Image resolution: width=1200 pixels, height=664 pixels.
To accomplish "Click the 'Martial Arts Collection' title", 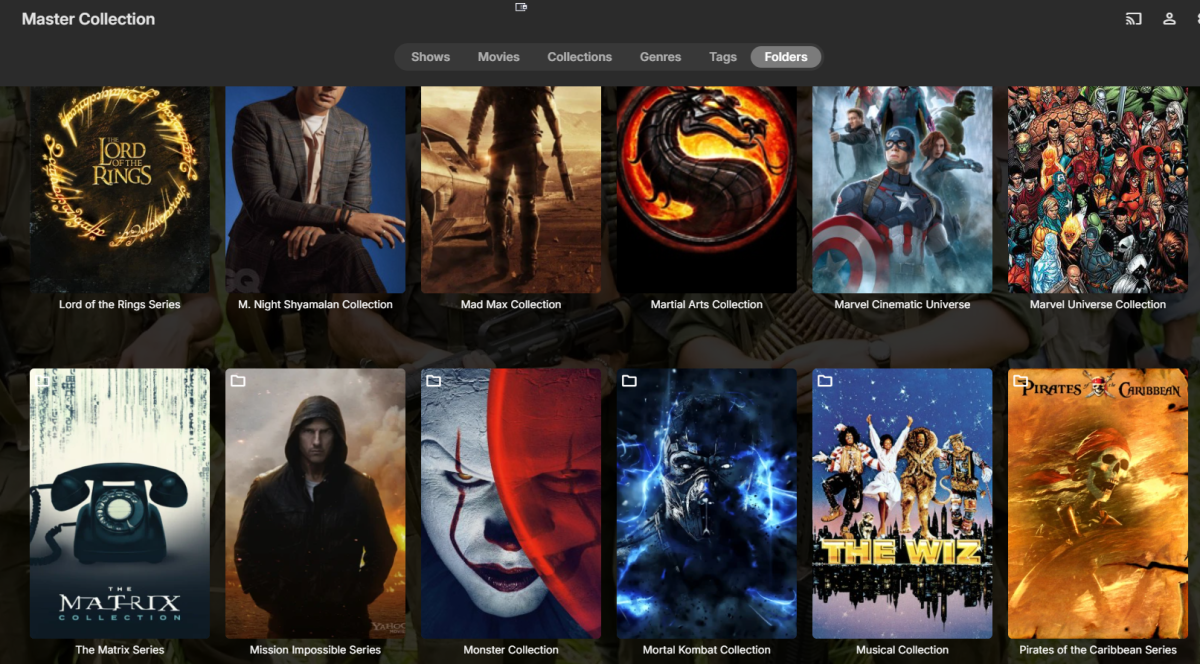I will 707,304.
